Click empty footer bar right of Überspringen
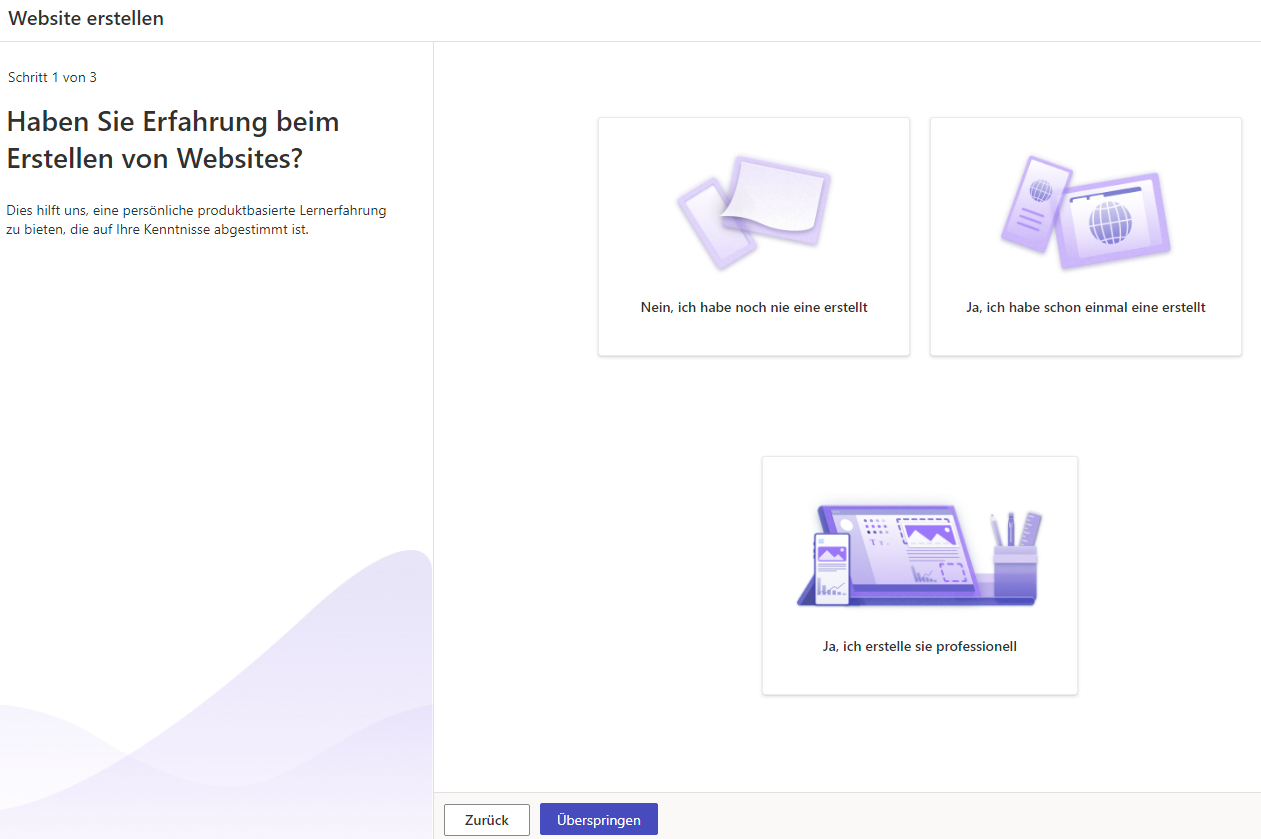Image resolution: width=1261 pixels, height=839 pixels. [x=950, y=816]
